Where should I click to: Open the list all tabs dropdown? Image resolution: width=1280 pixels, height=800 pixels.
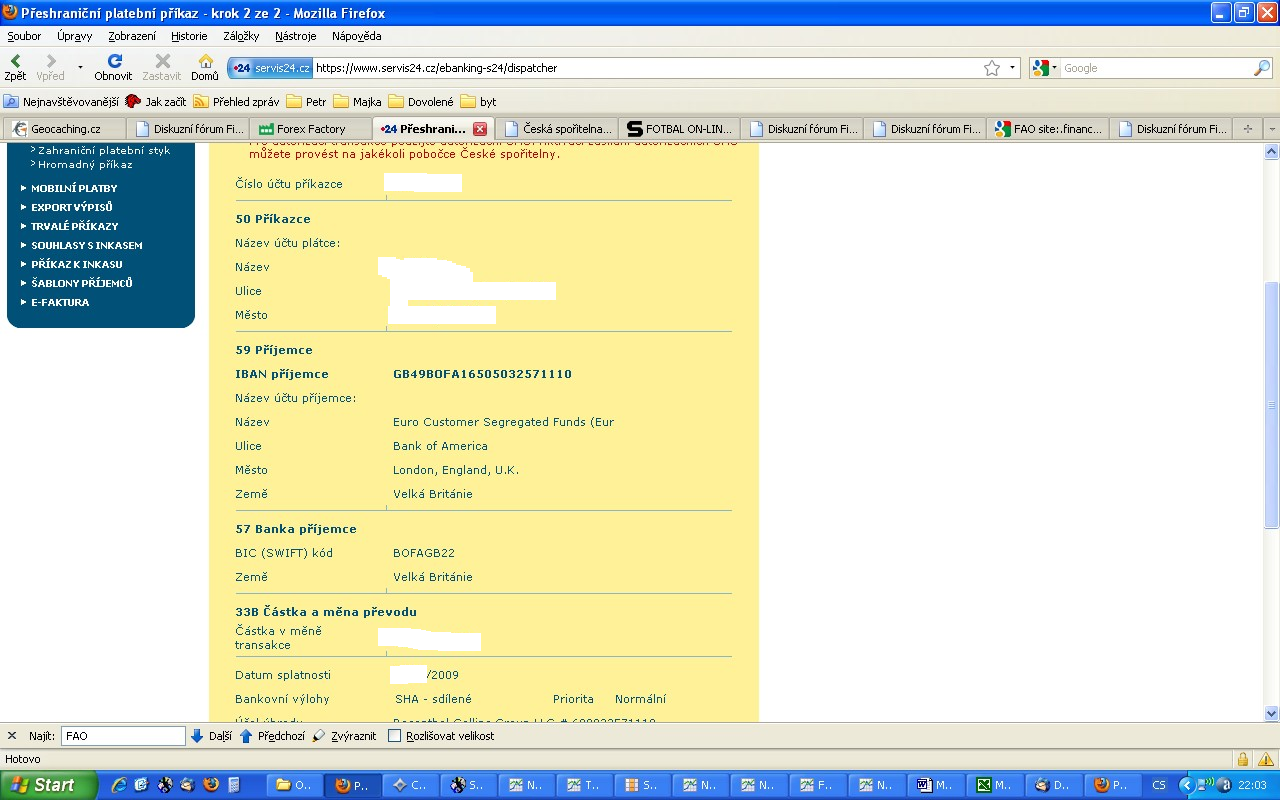[x=1272, y=129]
